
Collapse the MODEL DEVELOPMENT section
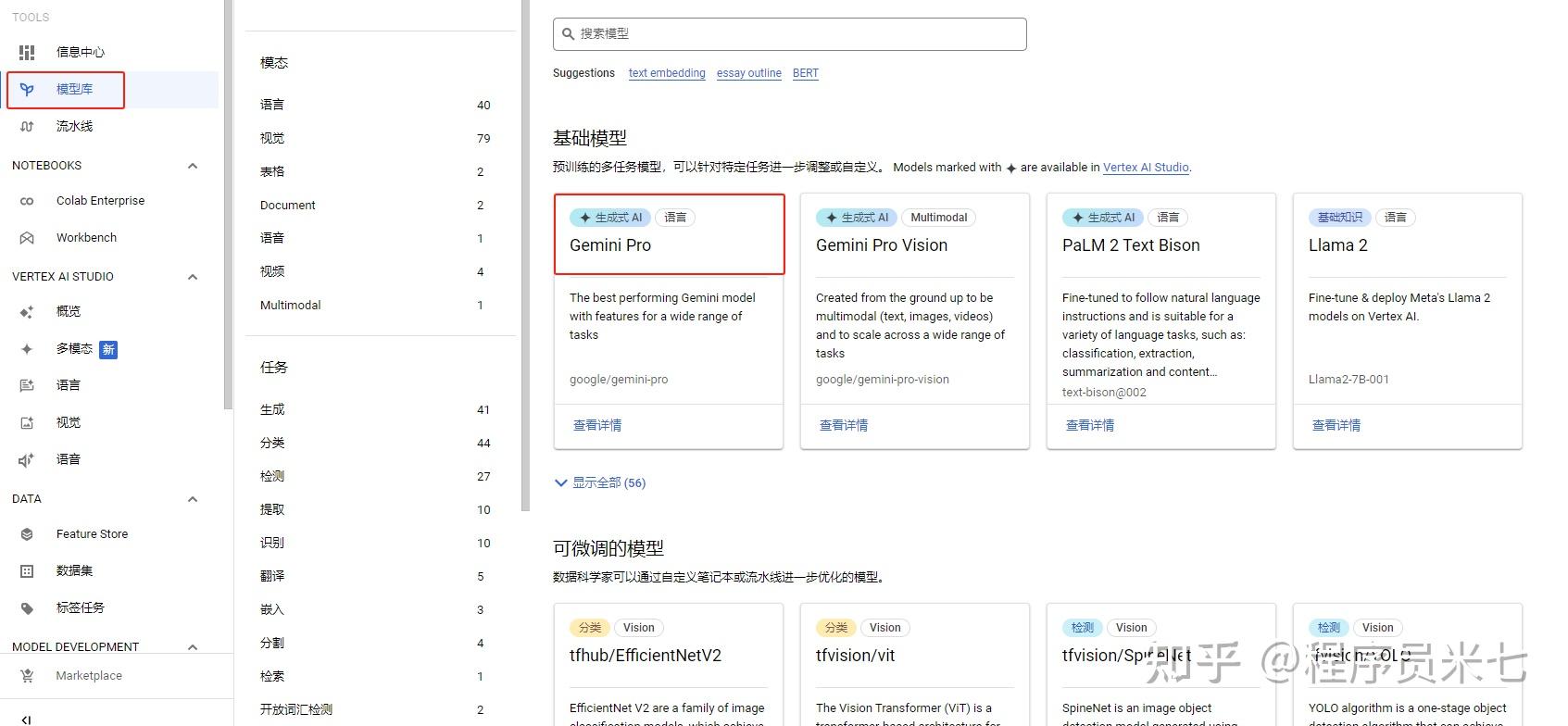(x=193, y=646)
